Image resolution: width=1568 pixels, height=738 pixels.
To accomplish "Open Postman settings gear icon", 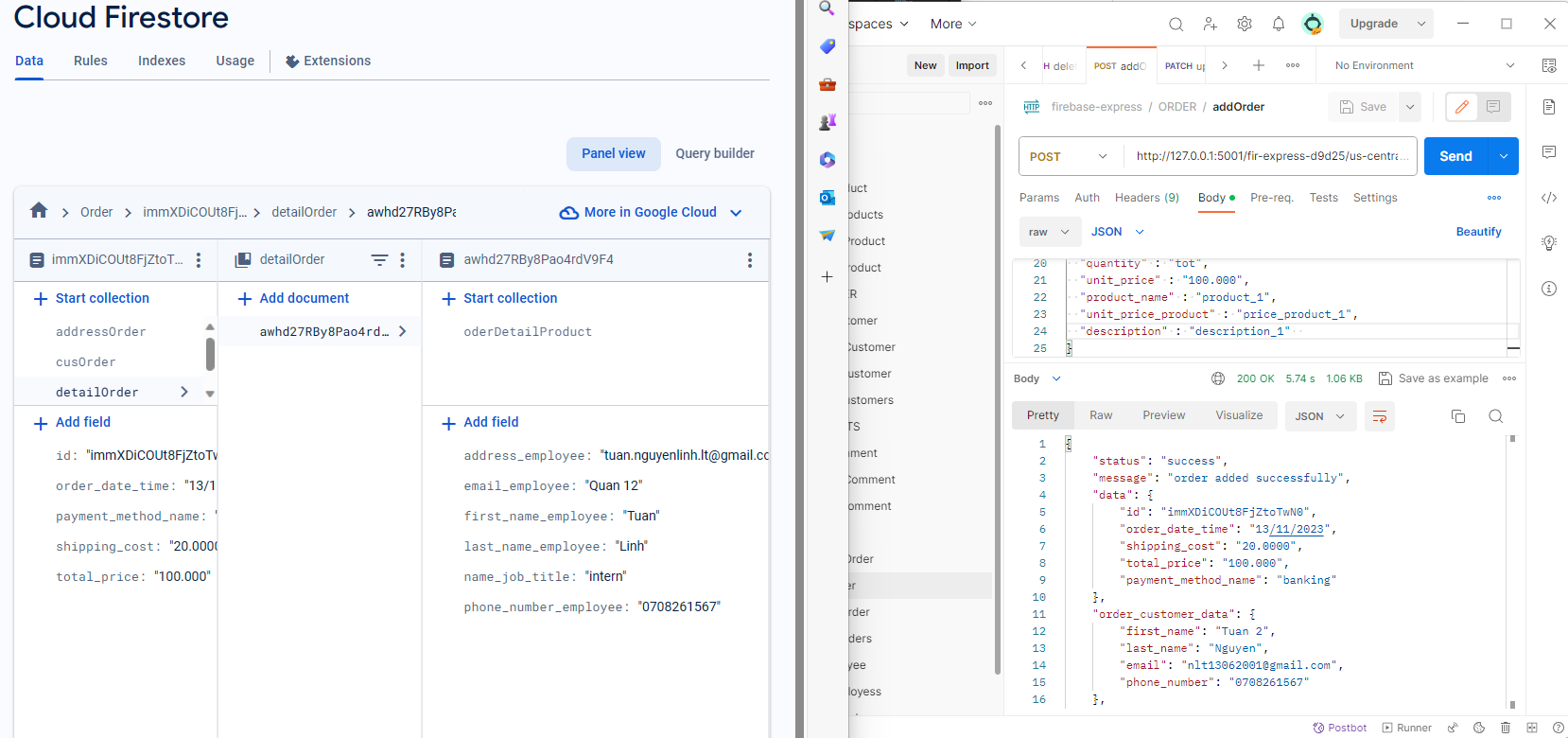I will pos(1245,24).
